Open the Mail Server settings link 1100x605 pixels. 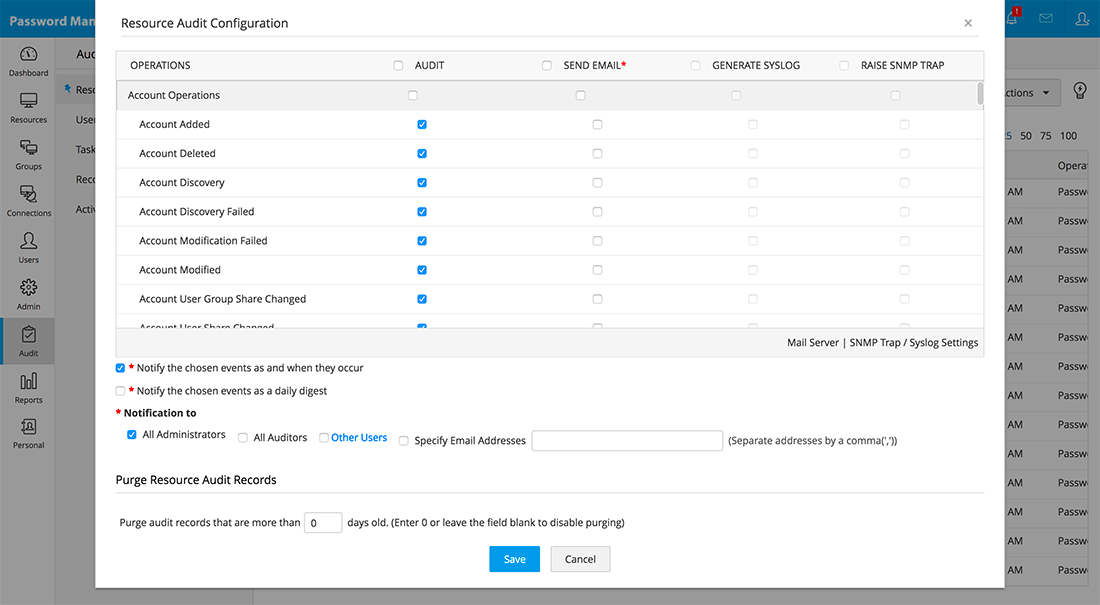[813, 343]
